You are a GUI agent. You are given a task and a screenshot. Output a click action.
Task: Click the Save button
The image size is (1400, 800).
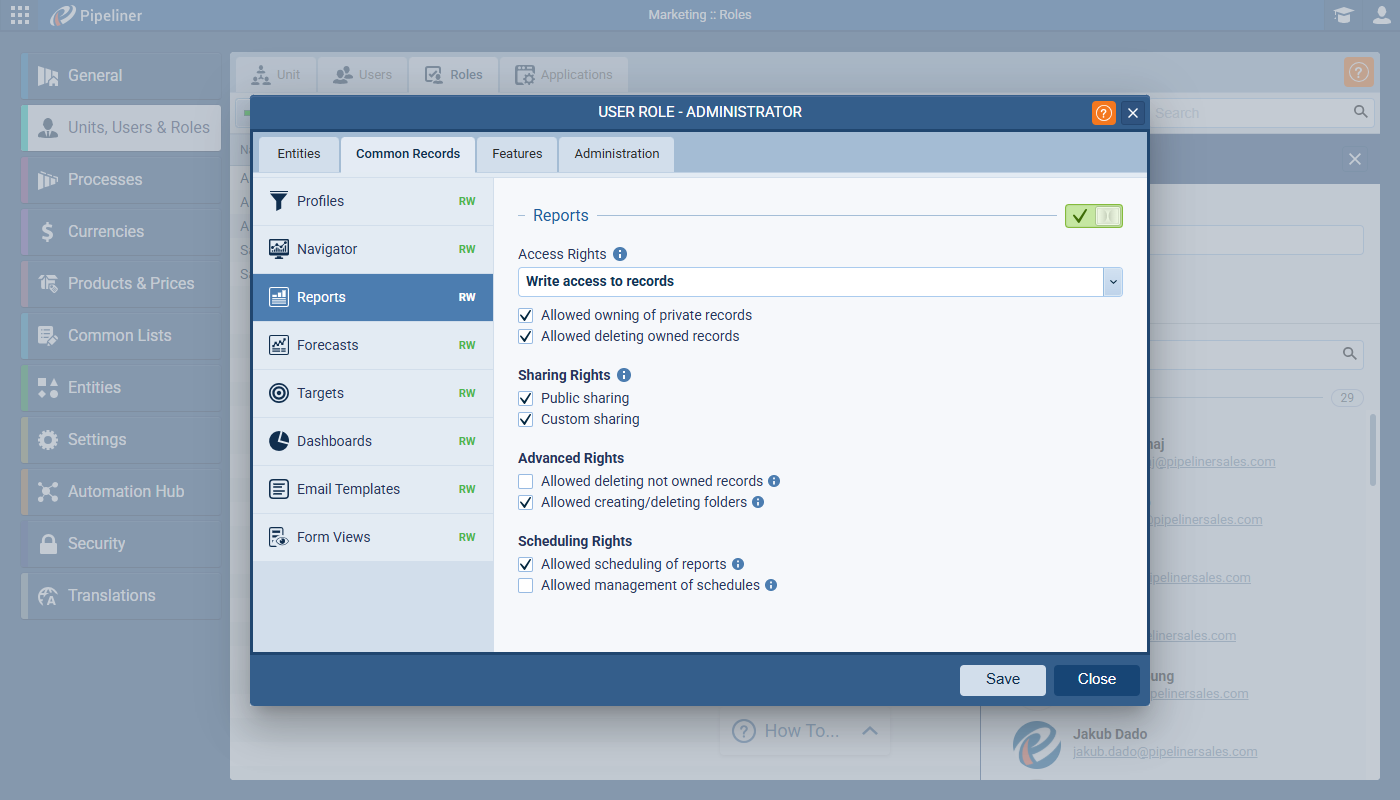click(1002, 679)
